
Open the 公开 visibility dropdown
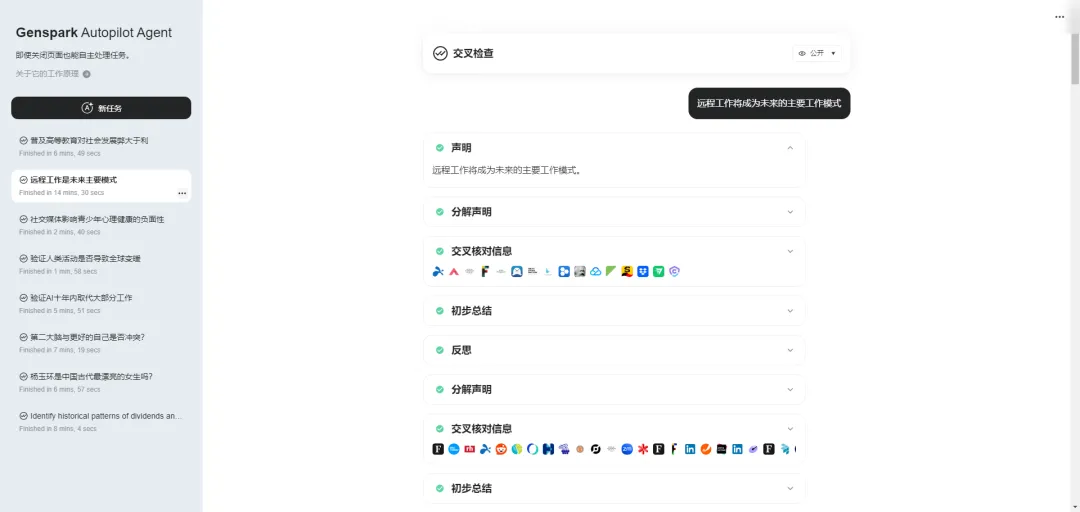tap(817, 53)
